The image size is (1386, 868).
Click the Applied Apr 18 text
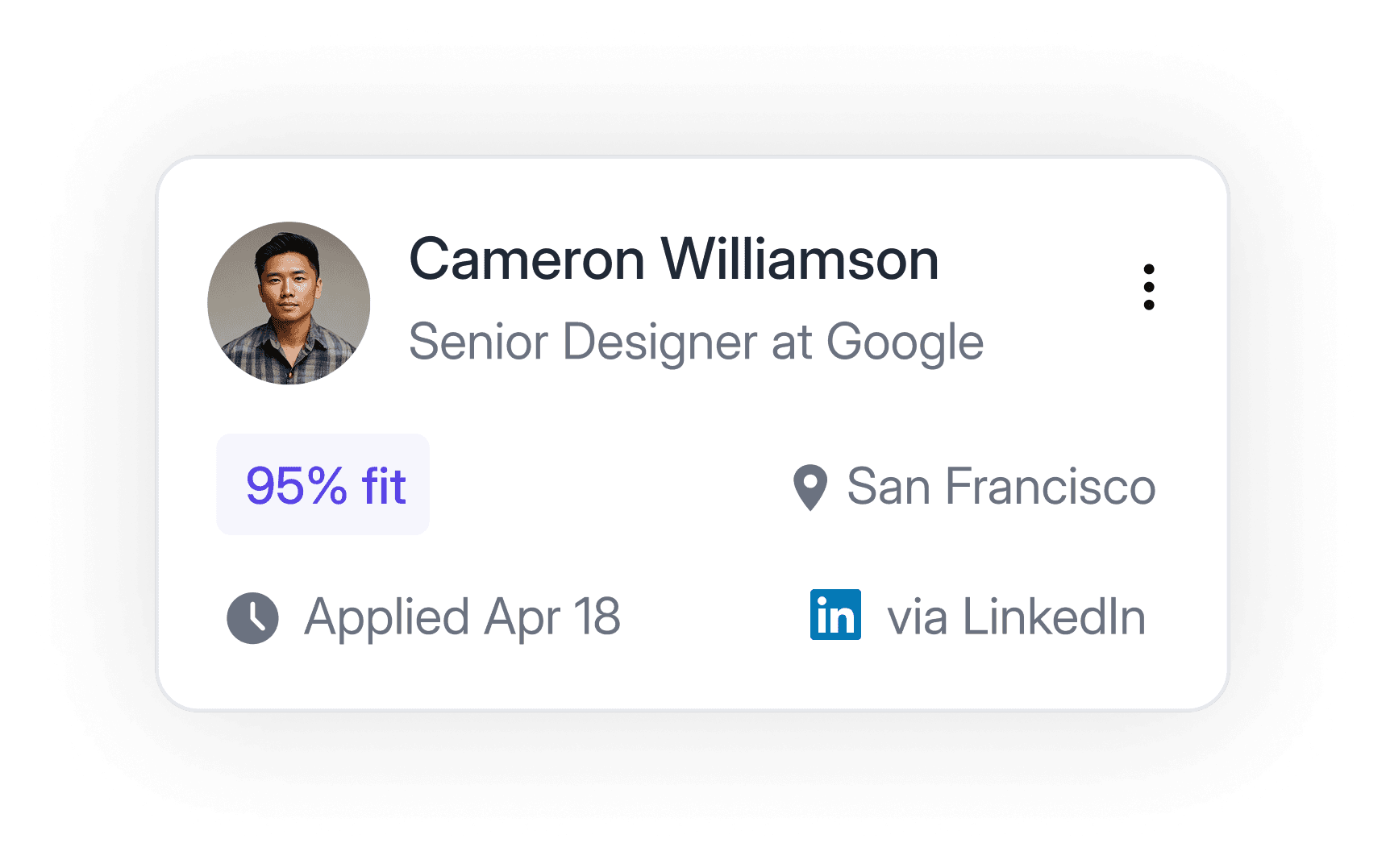[x=463, y=618]
